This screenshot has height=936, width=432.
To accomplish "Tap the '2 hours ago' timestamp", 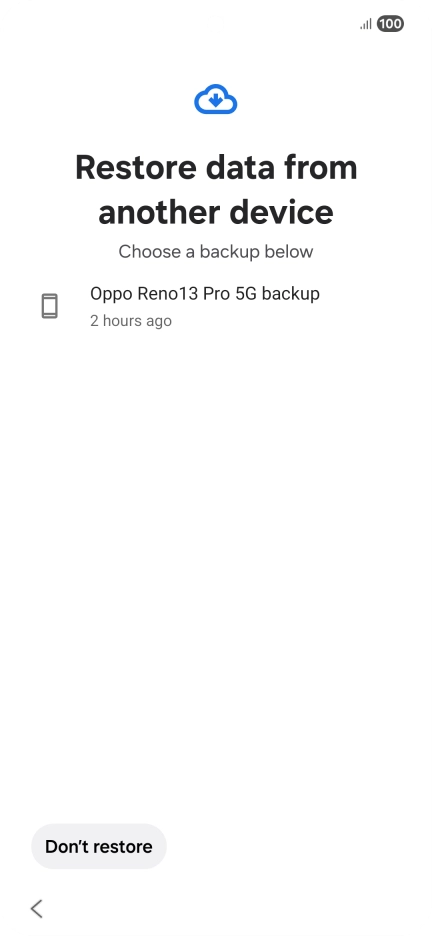I will pyautogui.click(x=131, y=321).
